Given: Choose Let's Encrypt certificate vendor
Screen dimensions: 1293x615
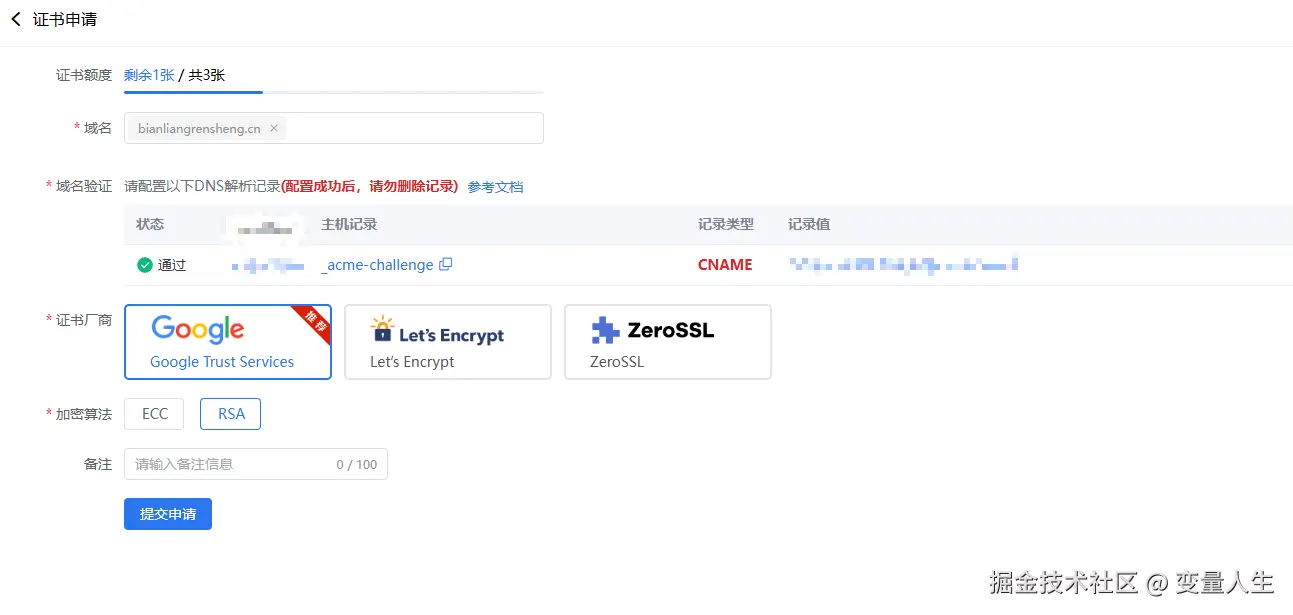Looking at the screenshot, I should [x=448, y=342].
